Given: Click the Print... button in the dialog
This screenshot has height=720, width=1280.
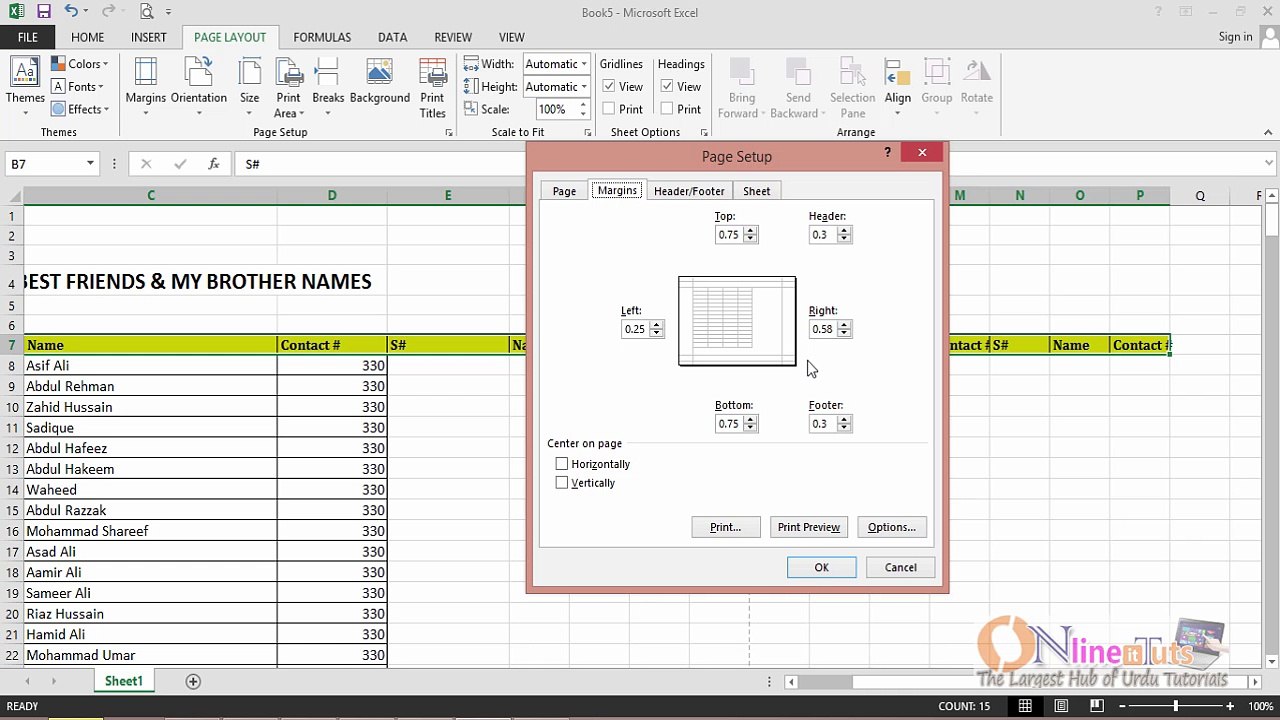Looking at the screenshot, I should [726, 527].
